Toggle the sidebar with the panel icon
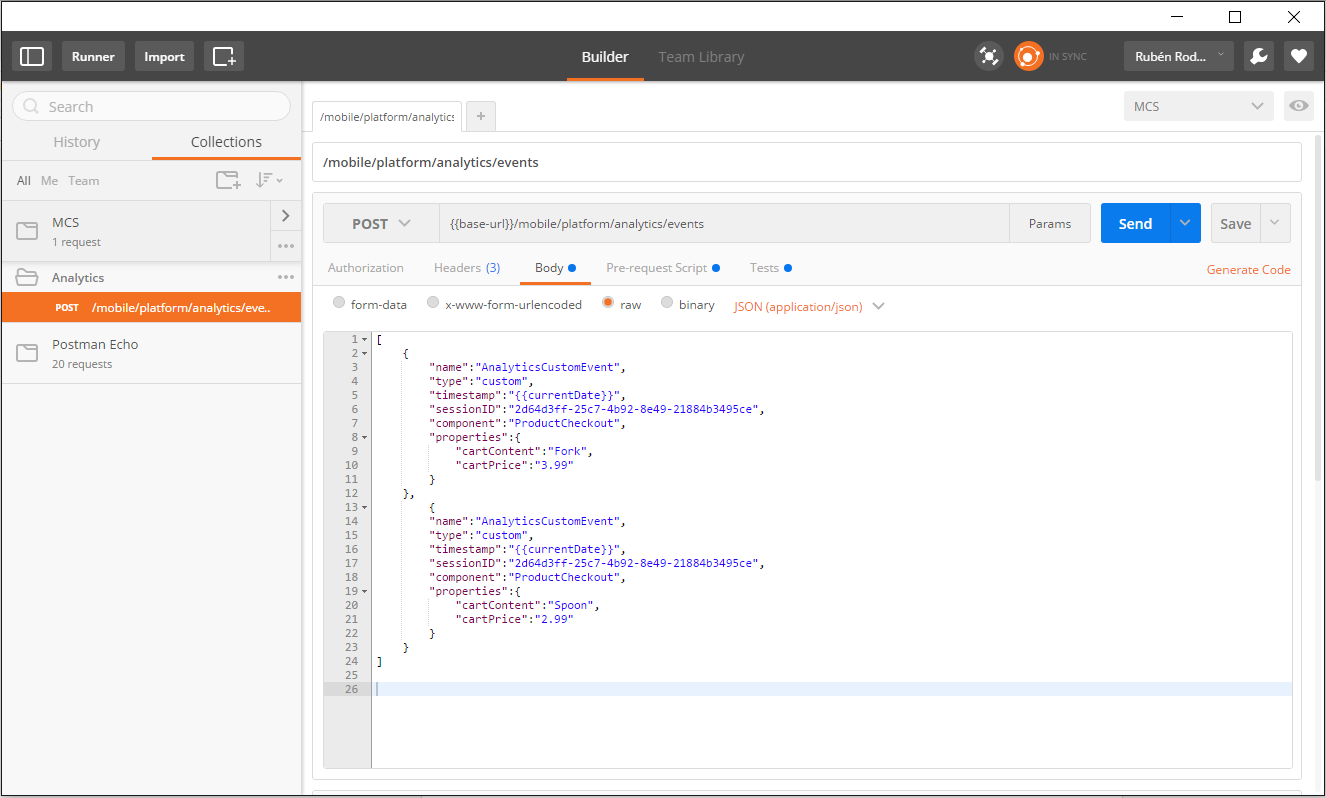 [x=32, y=56]
